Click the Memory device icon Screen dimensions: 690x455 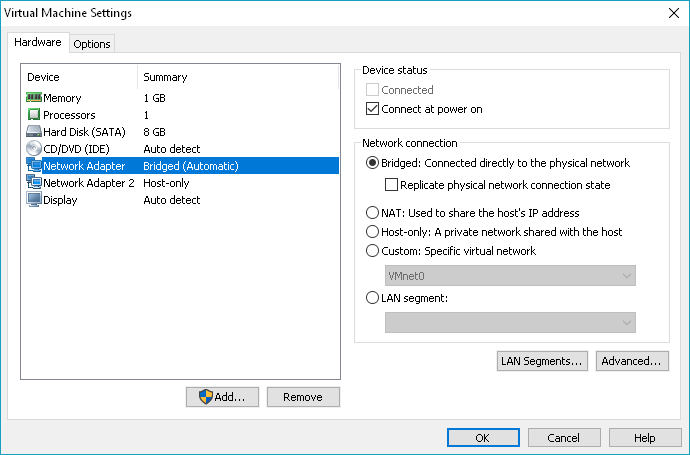33,98
